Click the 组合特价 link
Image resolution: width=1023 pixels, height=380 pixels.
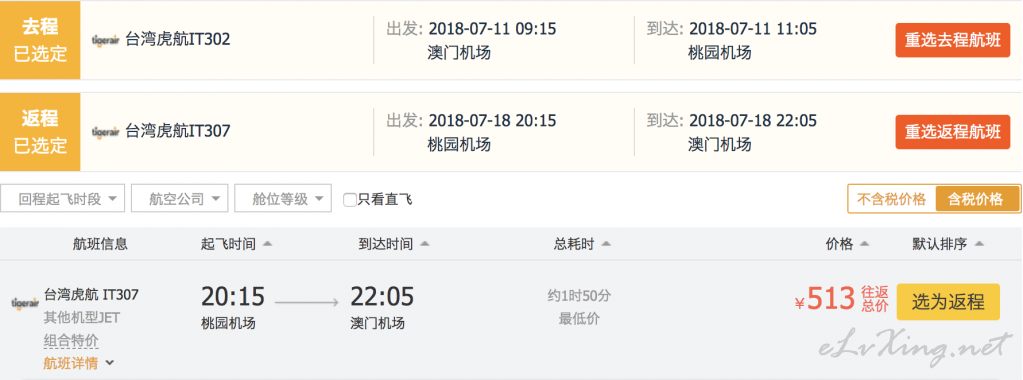pyautogui.click(x=71, y=340)
